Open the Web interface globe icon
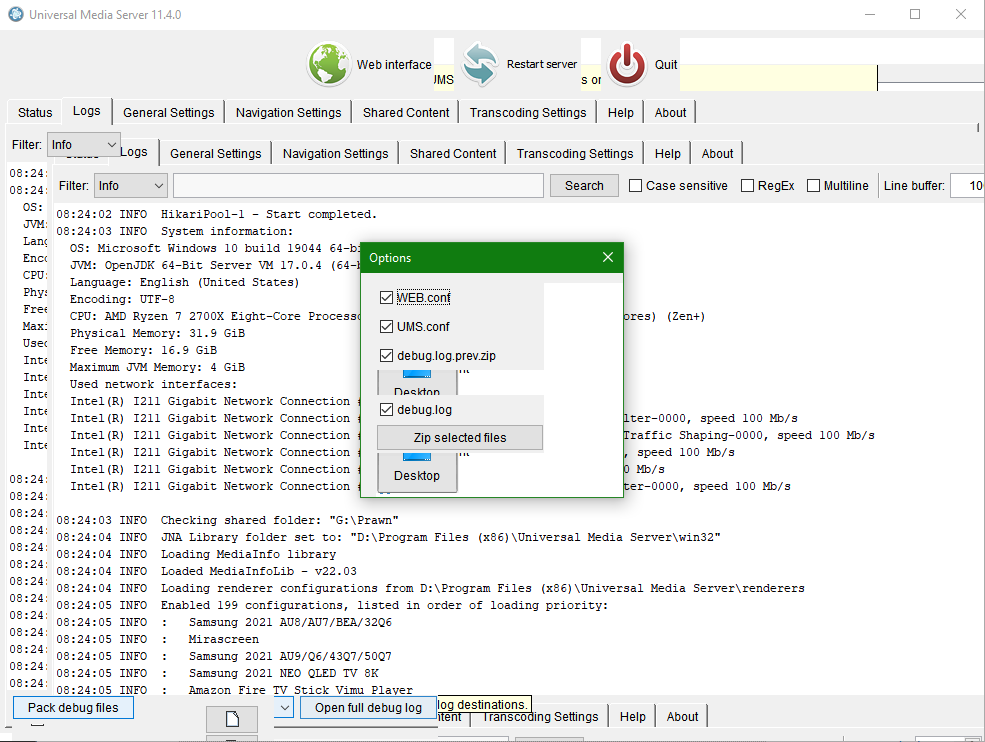Viewport: 985px width, 742px height. point(329,64)
